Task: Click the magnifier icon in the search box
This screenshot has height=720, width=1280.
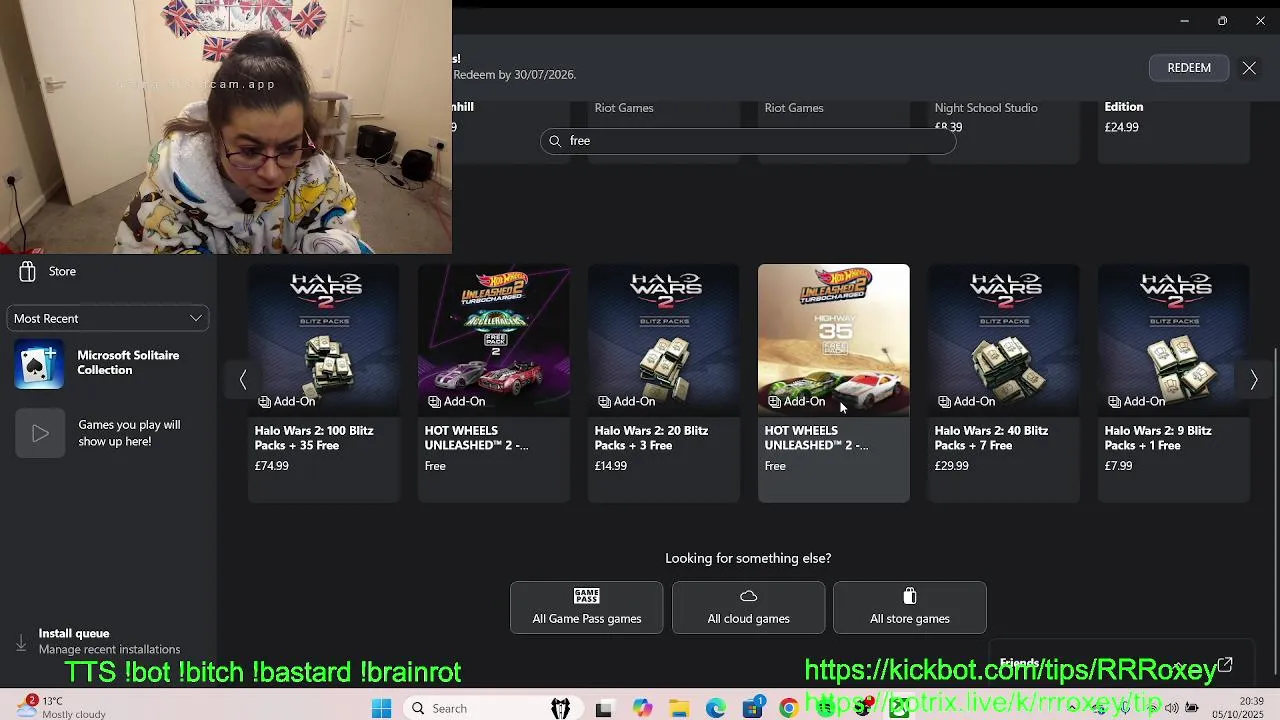Action: 555,141
